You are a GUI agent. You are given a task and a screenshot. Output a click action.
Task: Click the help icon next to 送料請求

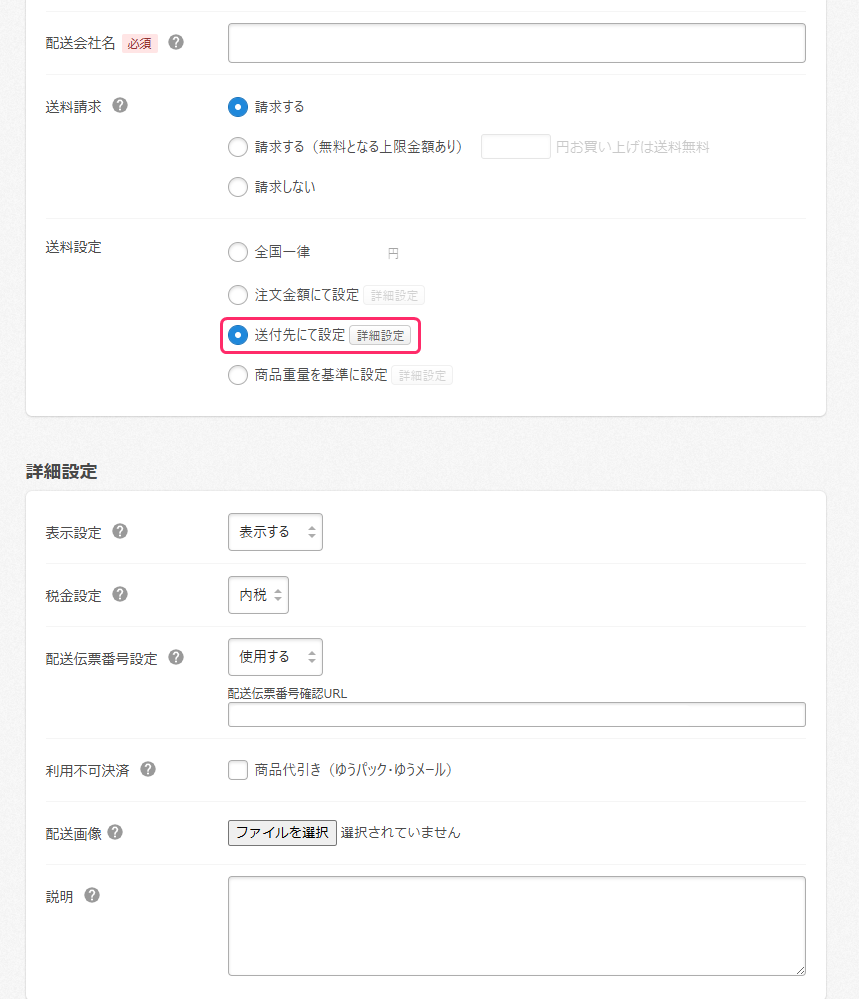pos(120,105)
